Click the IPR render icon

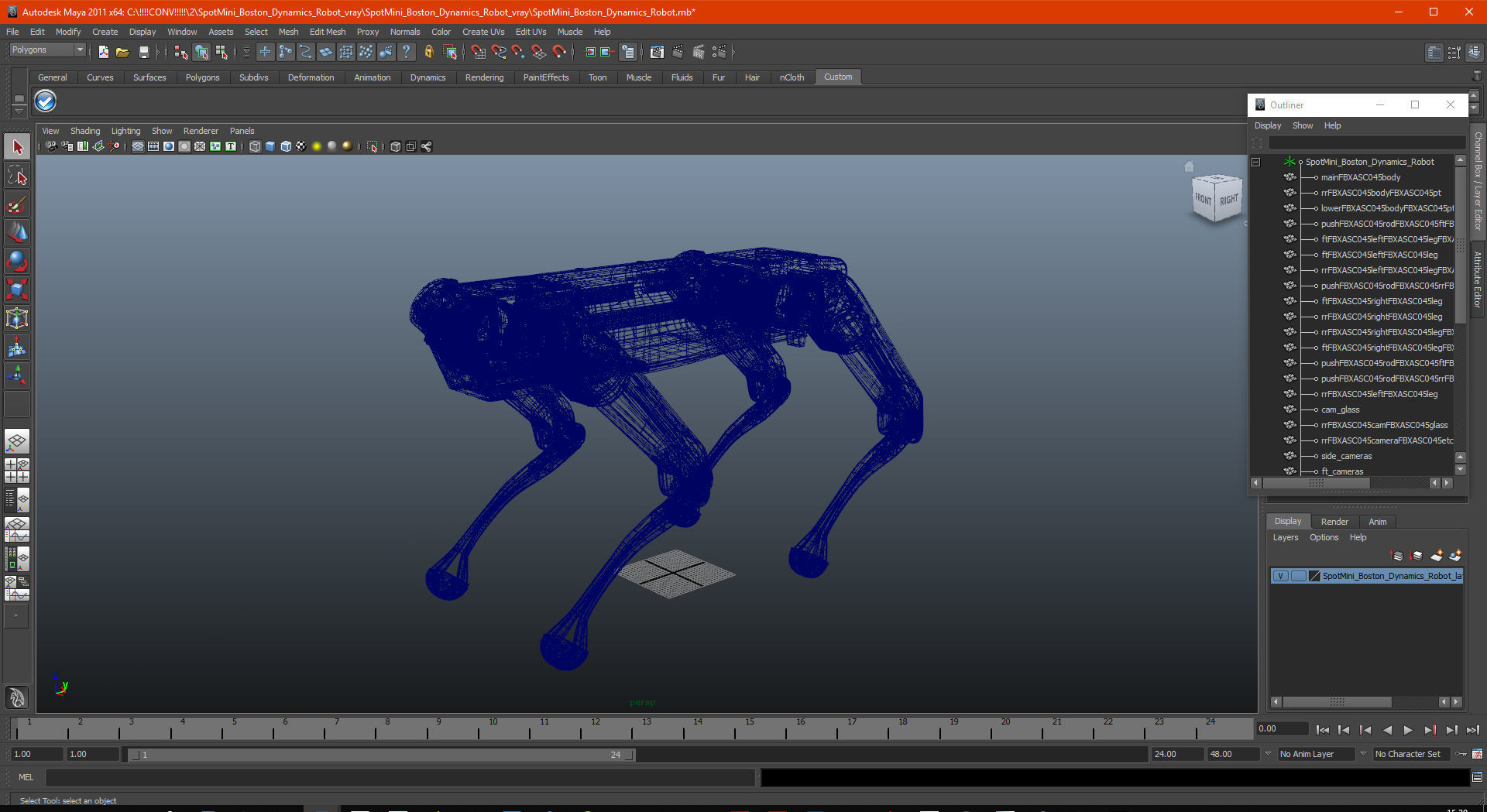point(699,52)
